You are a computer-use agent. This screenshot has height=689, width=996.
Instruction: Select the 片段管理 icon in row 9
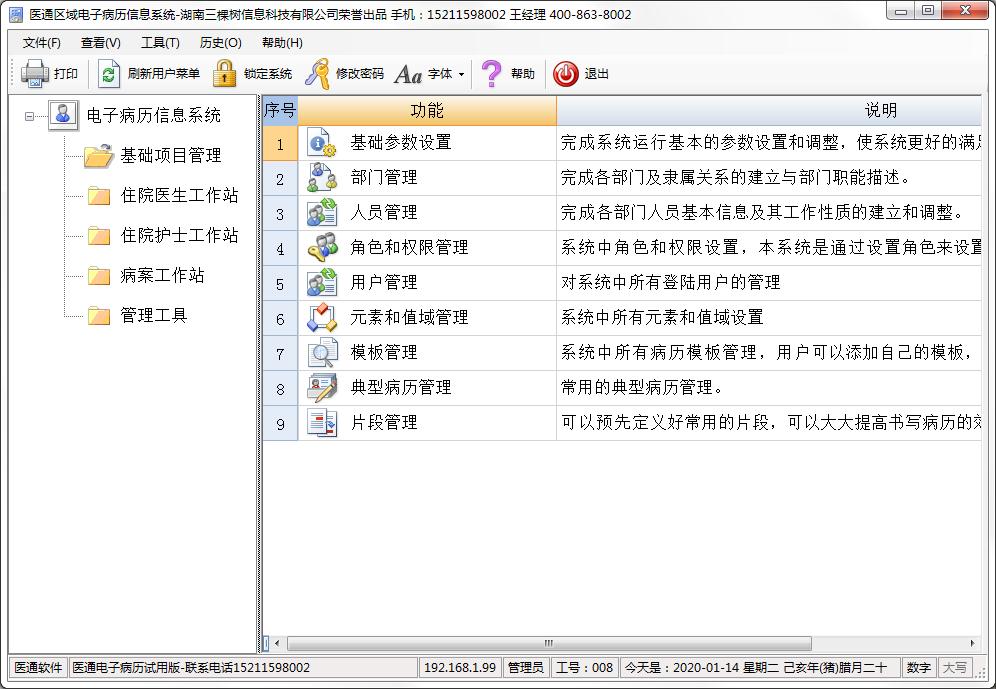point(321,422)
